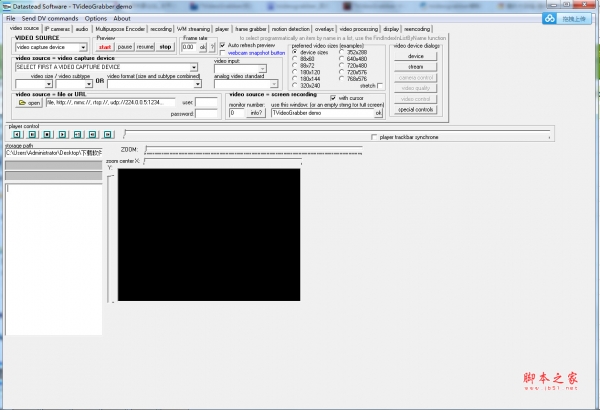Click the stream dialog button
The height and width of the screenshot is (410, 600).
pos(416,67)
